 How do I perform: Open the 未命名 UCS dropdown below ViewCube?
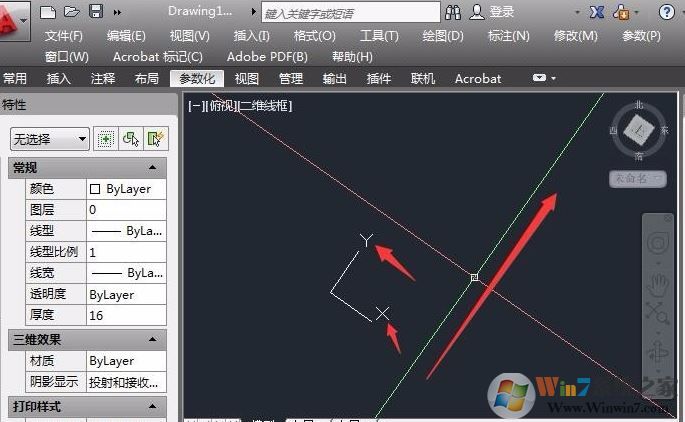[638, 179]
